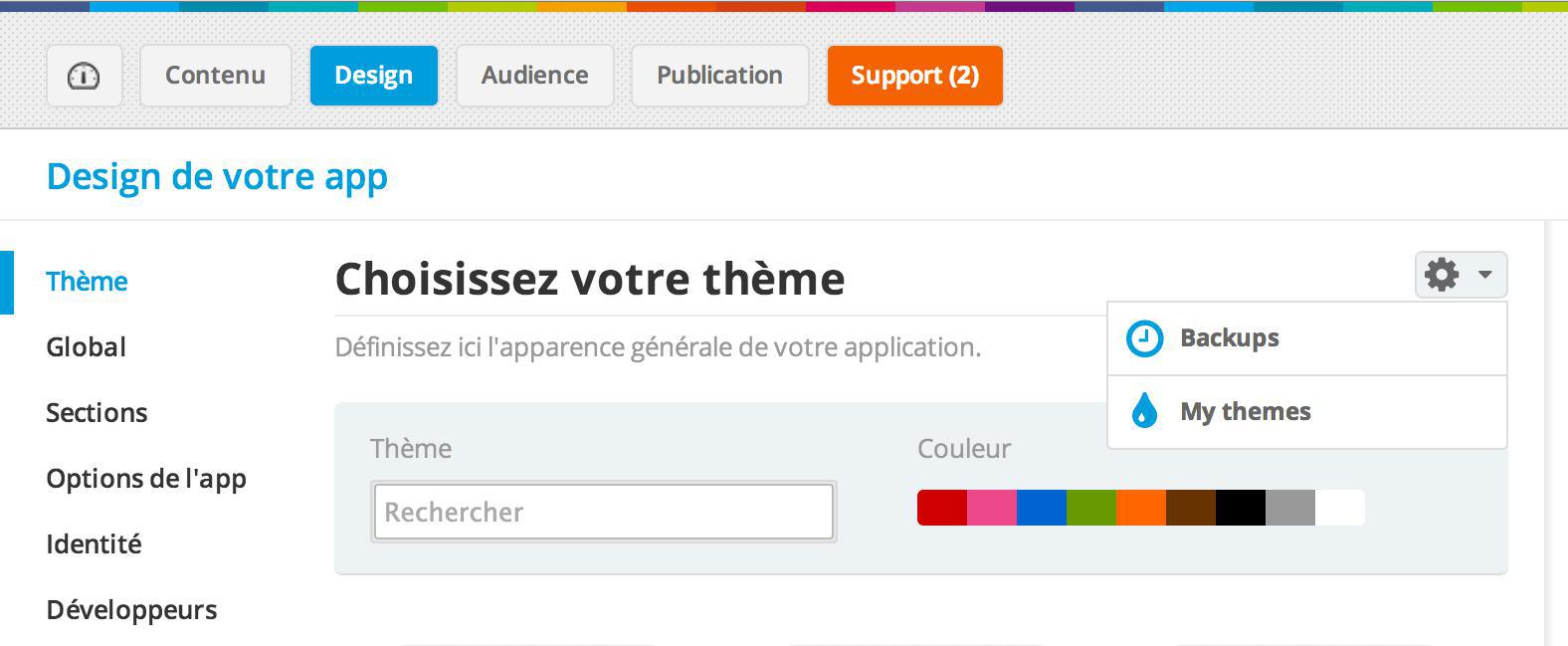Go to Développeurs section
The width and height of the screenshot is (1568, 646).
(131, 610)
